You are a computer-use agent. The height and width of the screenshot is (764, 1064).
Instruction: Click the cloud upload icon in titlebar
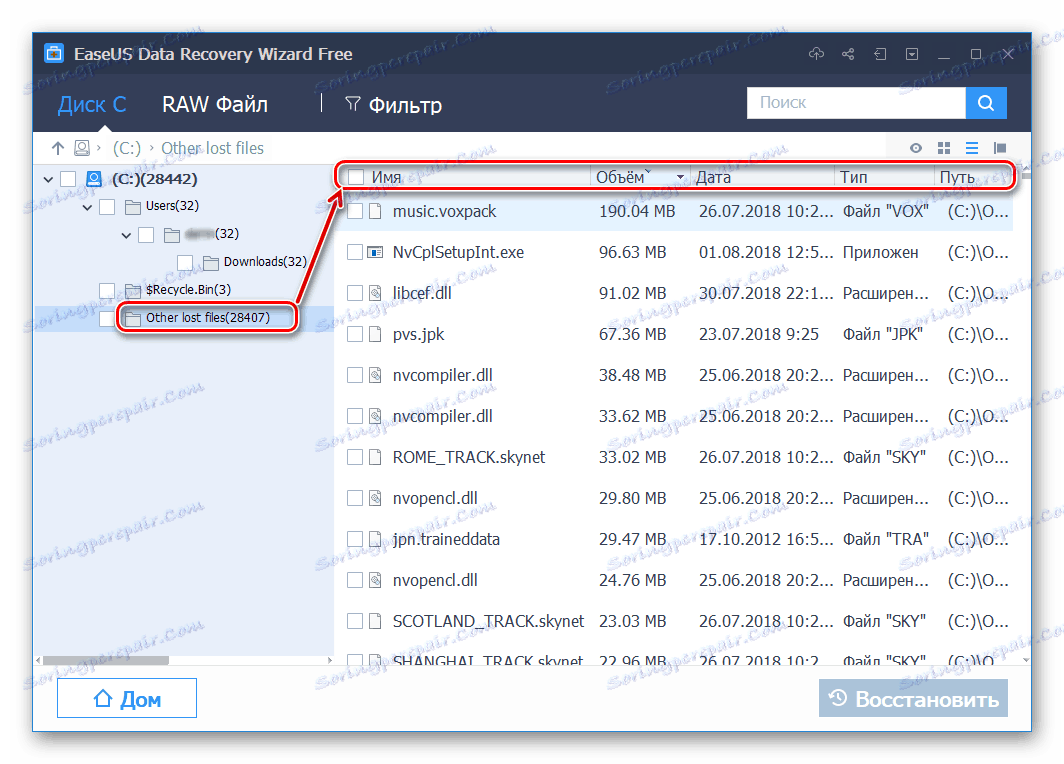[x=816, y=54]
